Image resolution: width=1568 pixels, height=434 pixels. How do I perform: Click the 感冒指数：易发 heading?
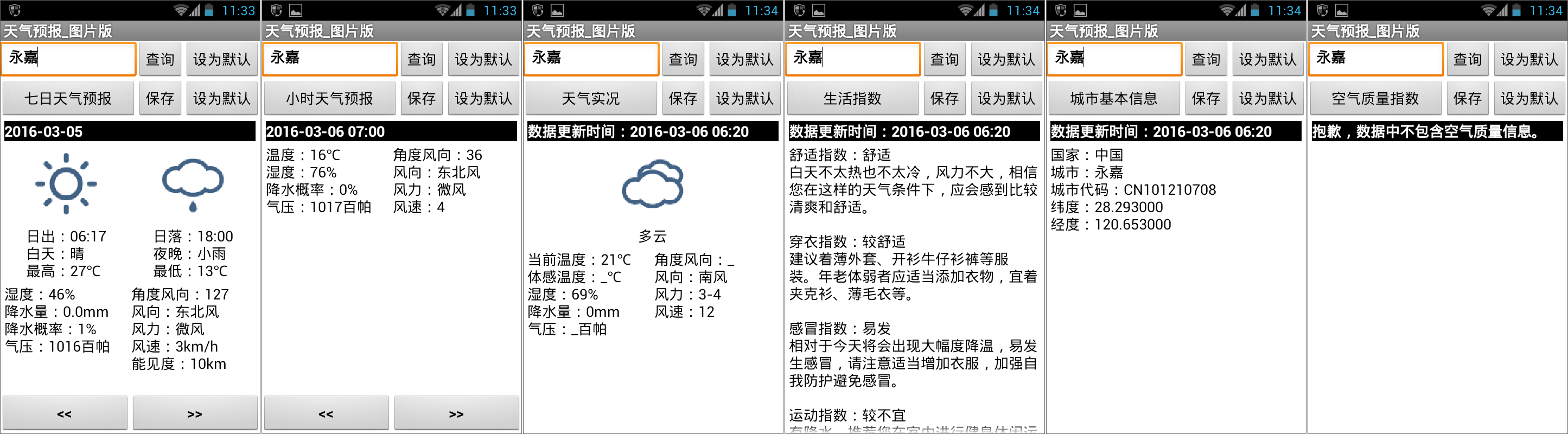tap(840, 329)
